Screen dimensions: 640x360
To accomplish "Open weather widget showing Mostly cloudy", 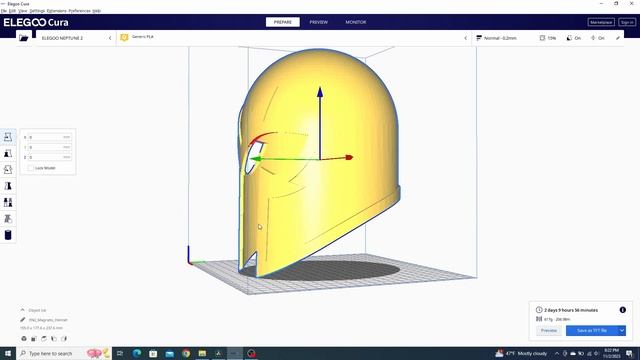I will 521,353.
